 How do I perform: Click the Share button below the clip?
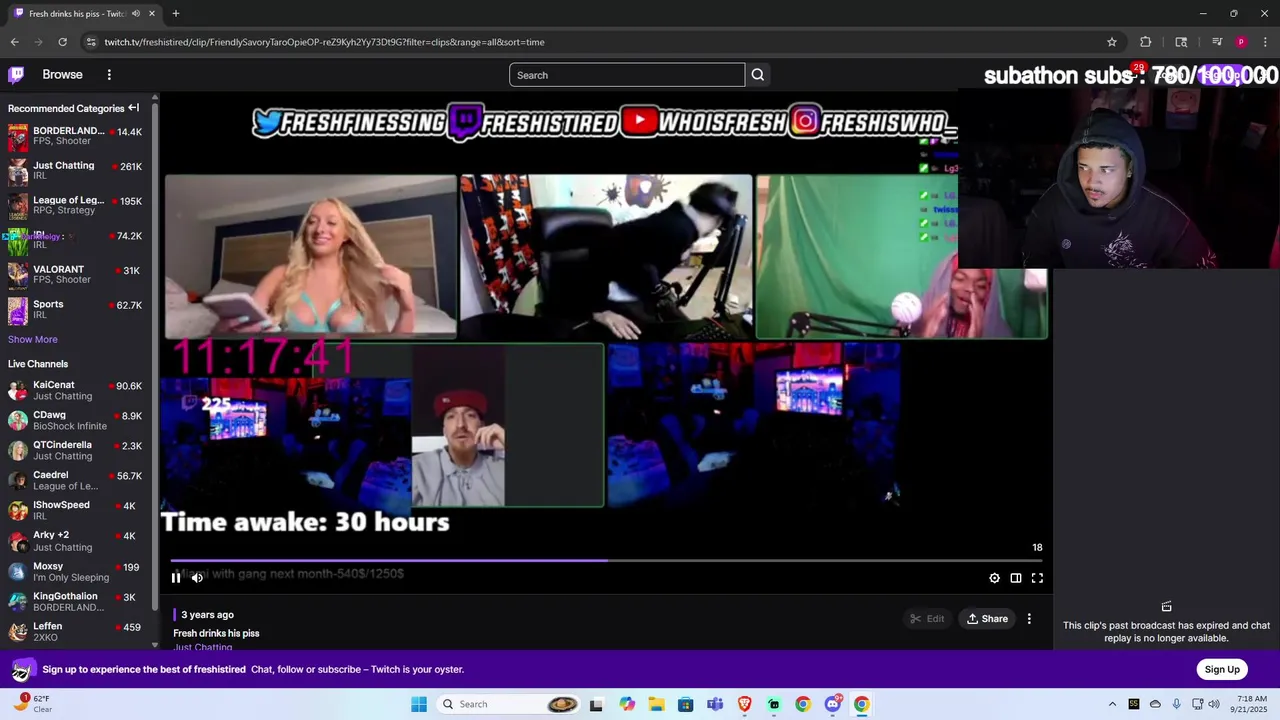(986, 619)
